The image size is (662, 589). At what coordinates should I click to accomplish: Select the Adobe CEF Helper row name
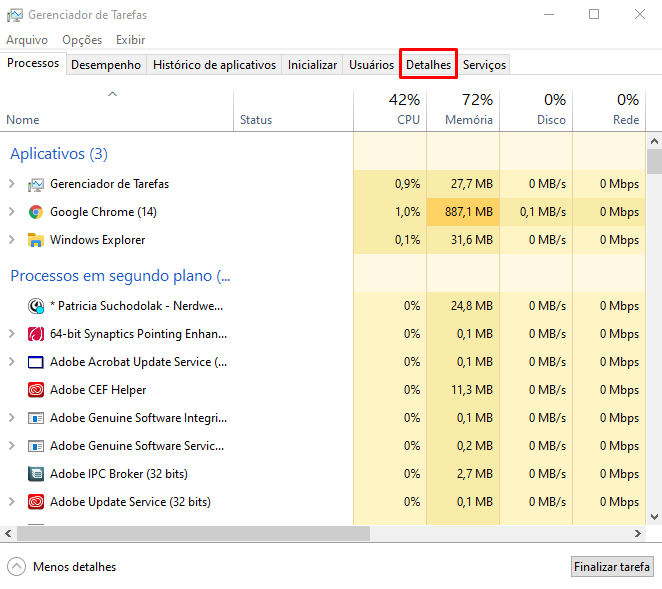(x=98, y=390)
